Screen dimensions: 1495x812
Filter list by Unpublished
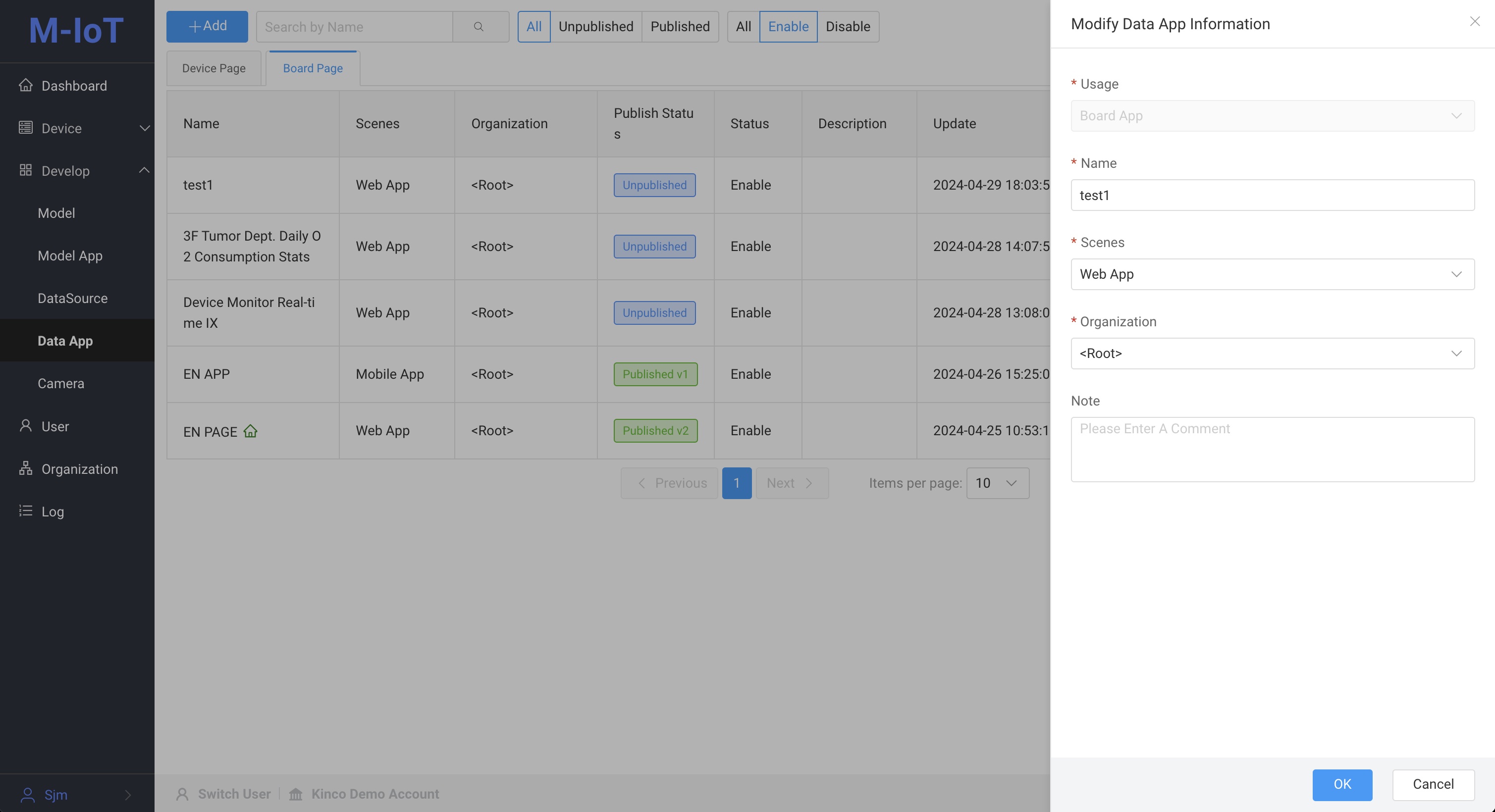[x=596, y=27]
